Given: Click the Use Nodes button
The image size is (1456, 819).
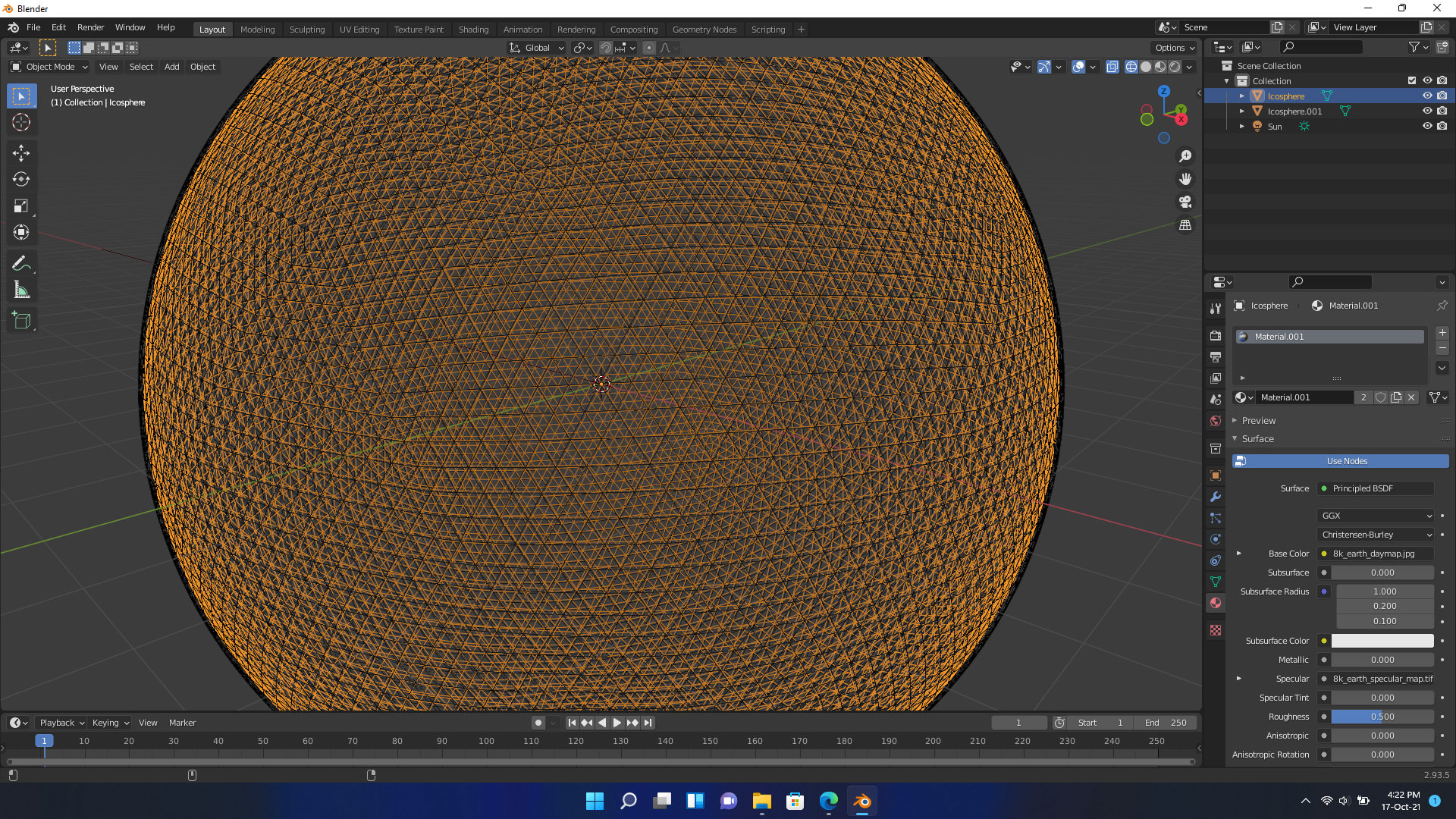Looking at the screenshot, I should pos(1341,461).
